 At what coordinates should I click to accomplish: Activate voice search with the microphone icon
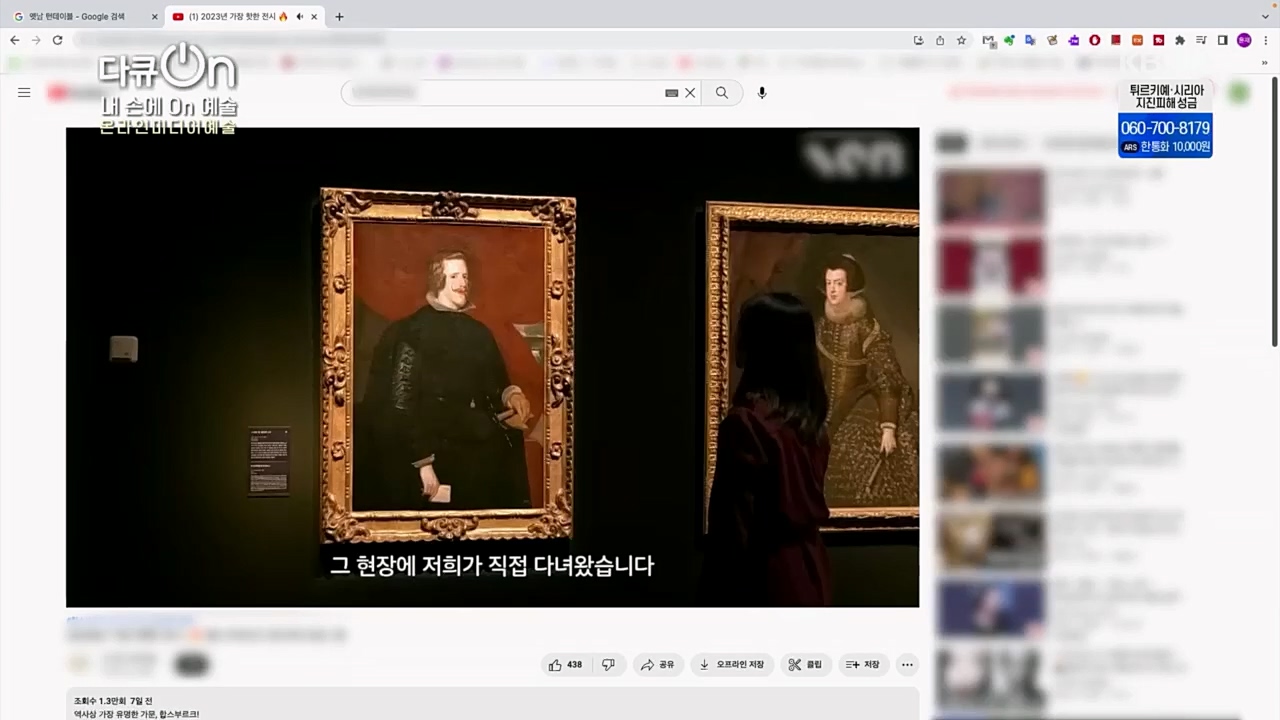(x=761, y=92)
